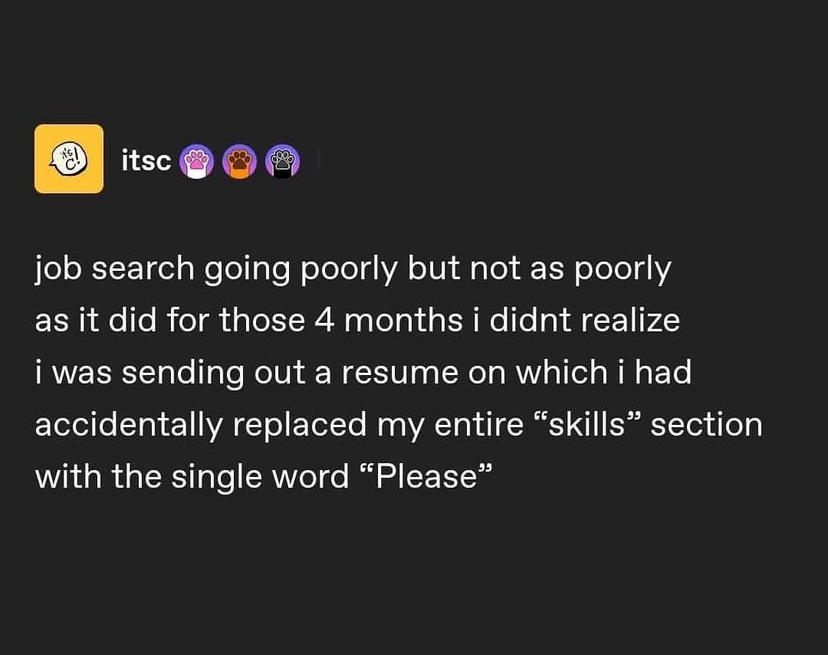Click the last line starting "with the single"

click(x=264, y=477)
